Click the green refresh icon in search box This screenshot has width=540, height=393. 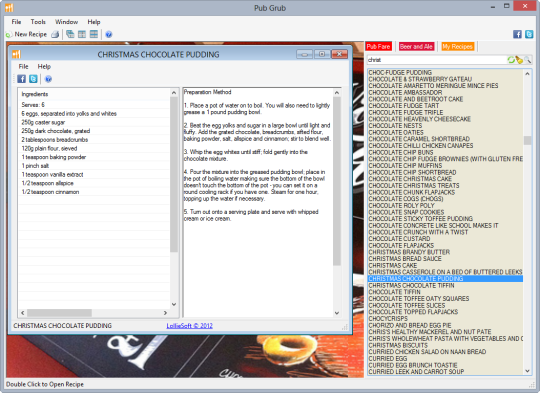click(511, 60)
